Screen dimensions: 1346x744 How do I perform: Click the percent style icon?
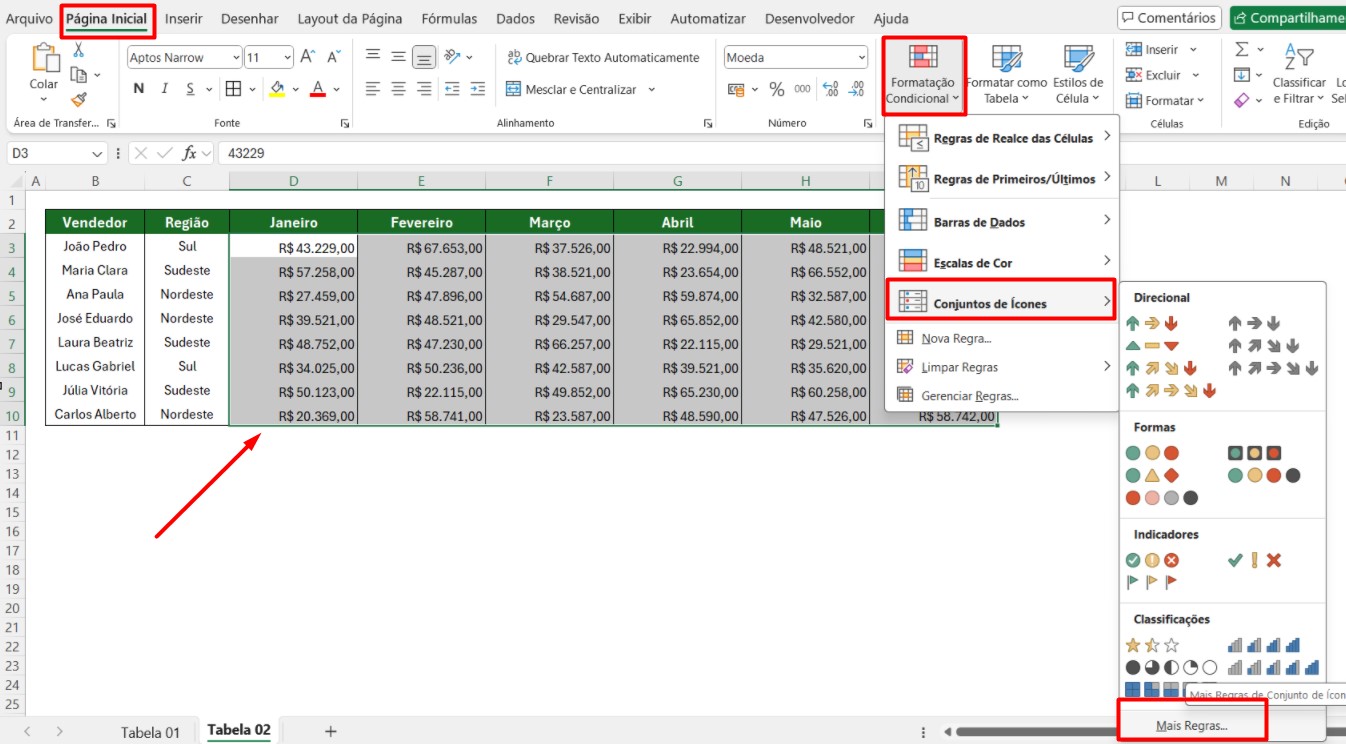tap(777, 89)
